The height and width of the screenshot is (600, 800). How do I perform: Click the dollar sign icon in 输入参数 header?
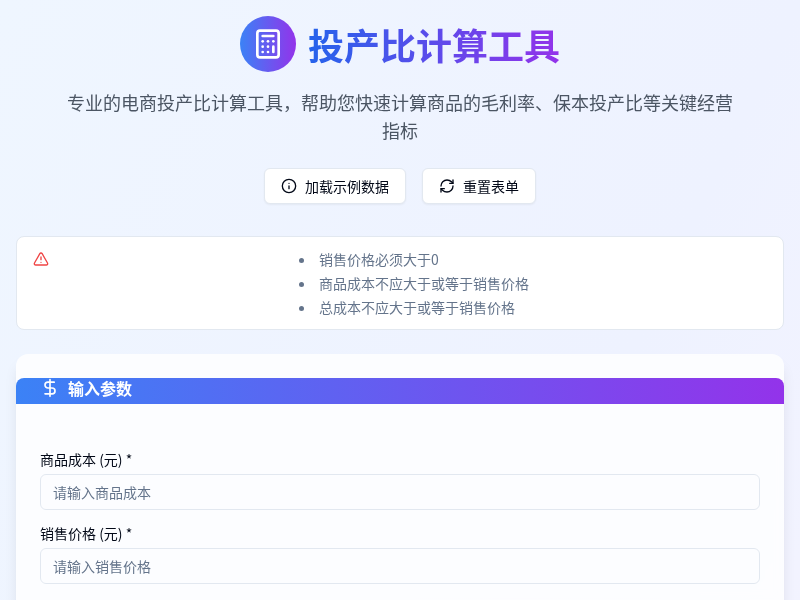click(x=49, y=389)
